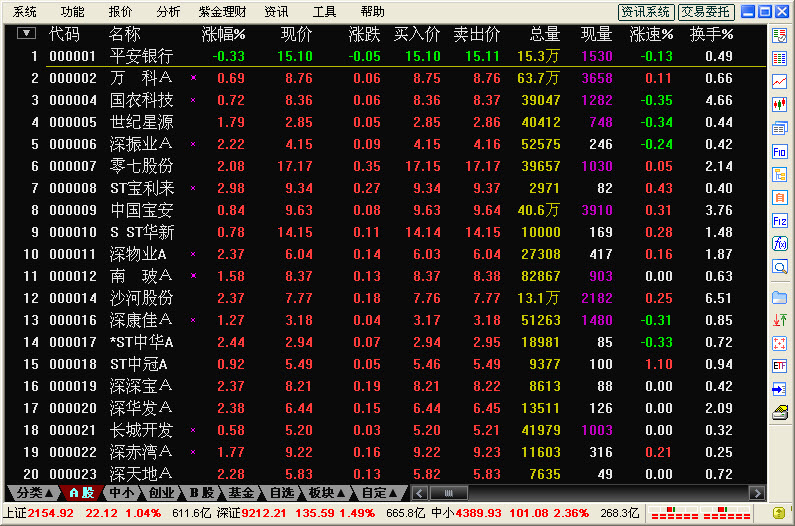
Task: Sort by 换手% column header
Action: point(711,34)
